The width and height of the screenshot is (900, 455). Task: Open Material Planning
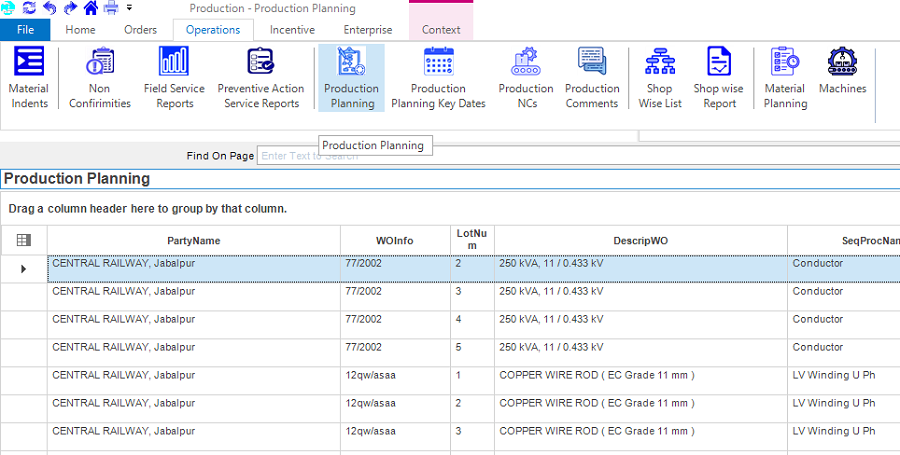coord(785,78)
